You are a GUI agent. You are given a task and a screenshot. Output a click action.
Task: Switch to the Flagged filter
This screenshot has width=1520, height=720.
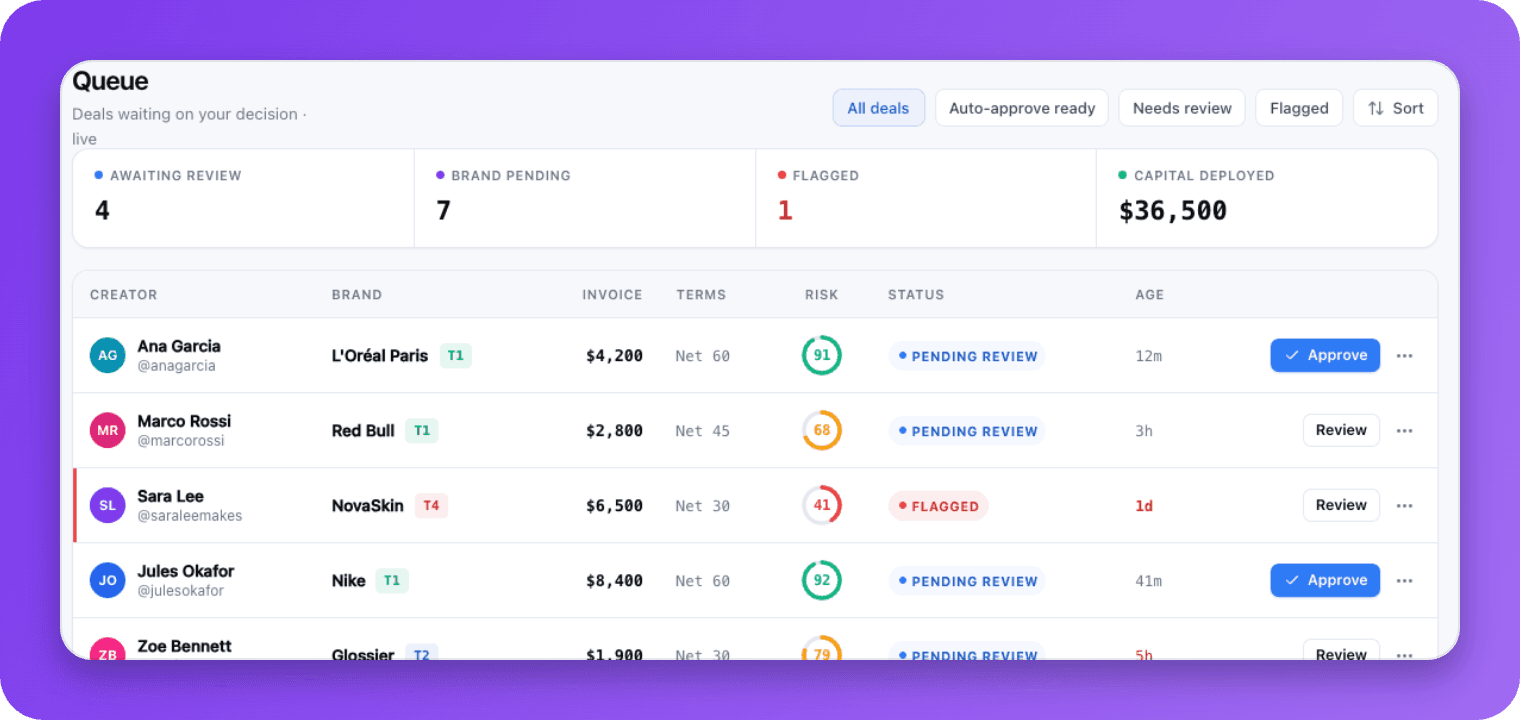pyautogui.click(x=1299, y=108)
